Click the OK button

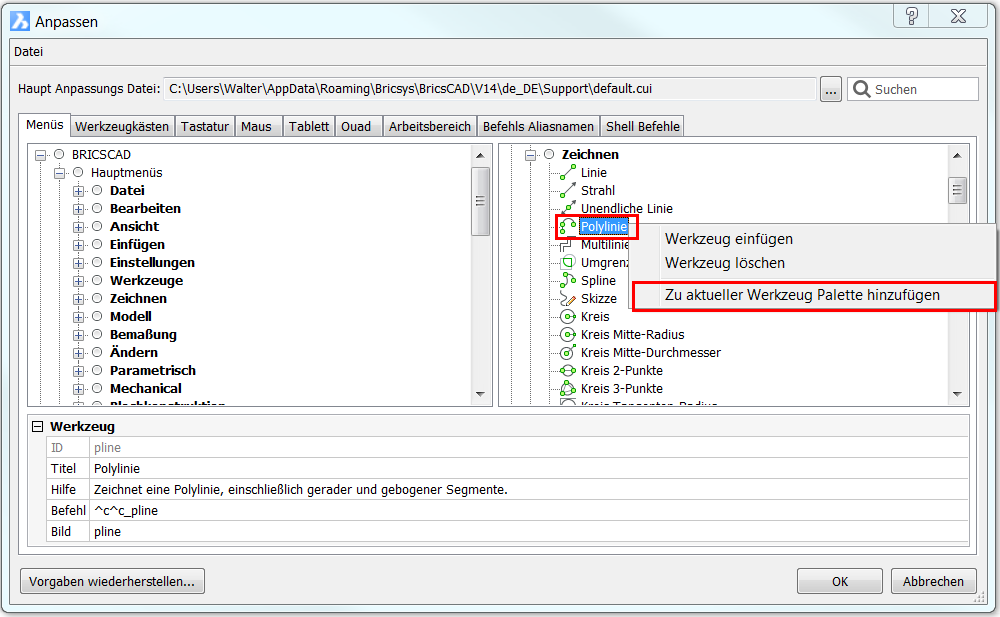point(839,581)
